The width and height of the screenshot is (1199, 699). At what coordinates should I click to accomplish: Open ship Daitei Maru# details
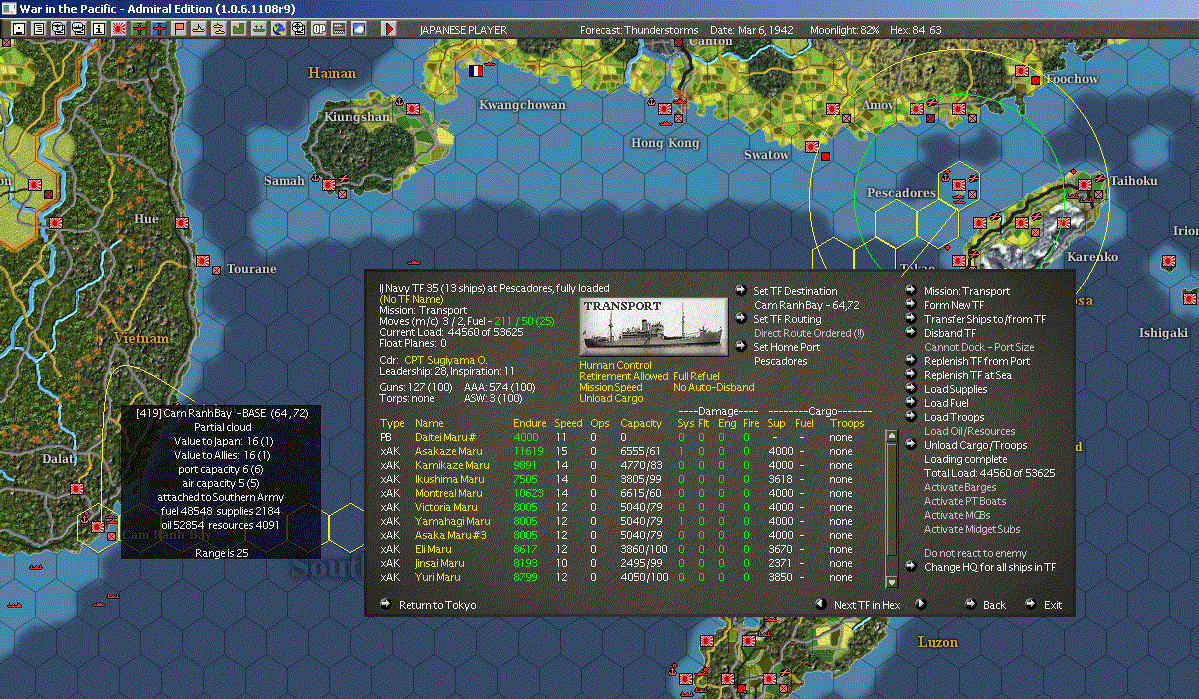click(445, 437)
